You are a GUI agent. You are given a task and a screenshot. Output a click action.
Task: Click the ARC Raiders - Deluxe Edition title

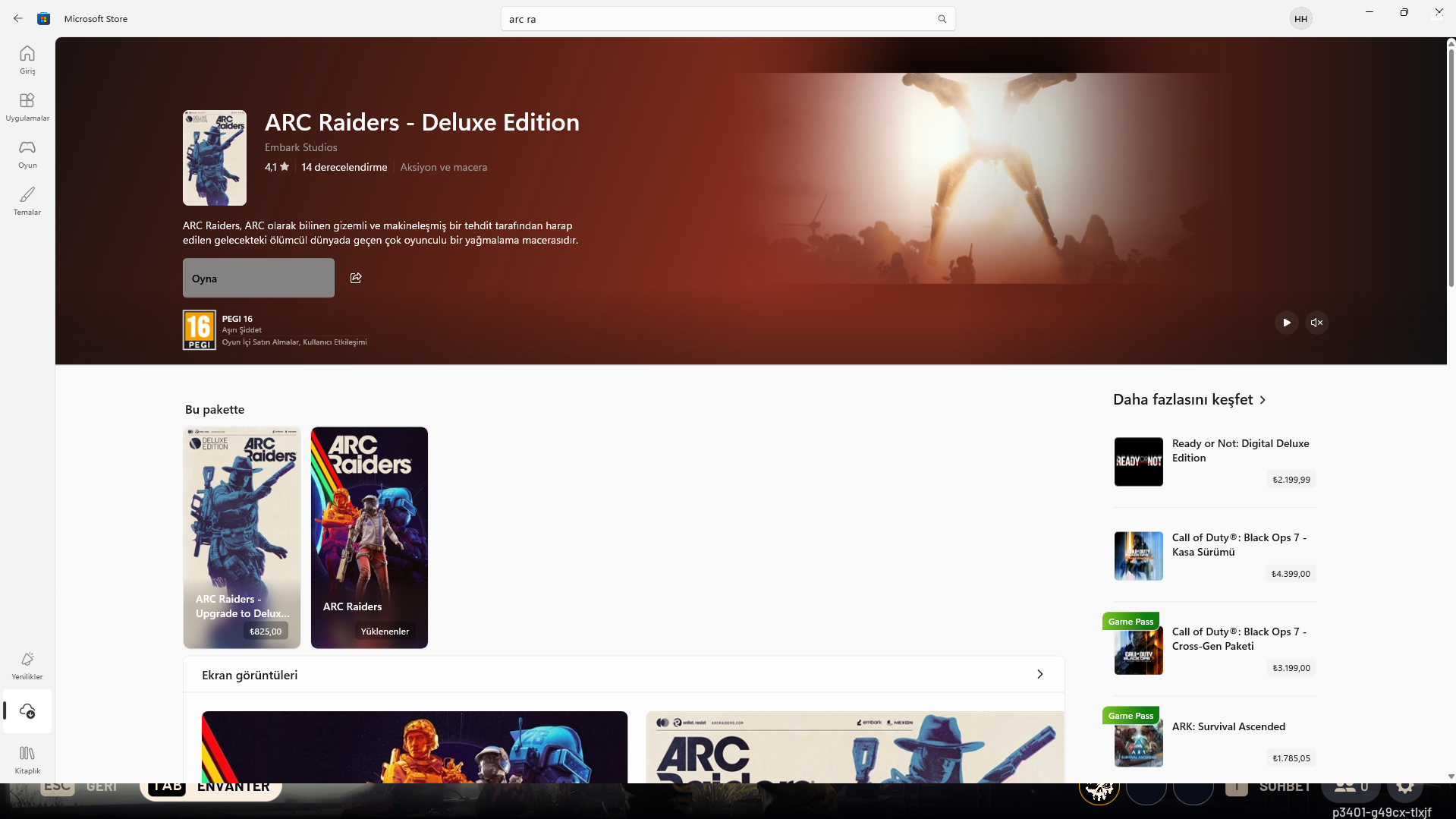(x=422, y=122)
